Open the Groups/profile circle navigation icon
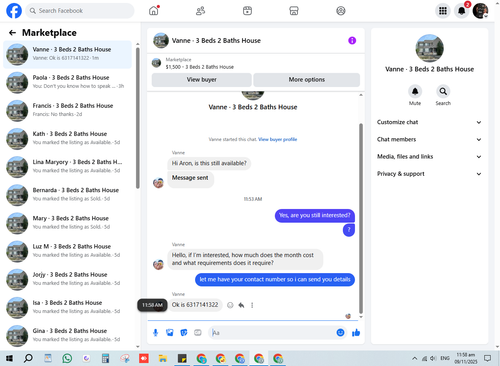The image size is (500, 366). 341,11
